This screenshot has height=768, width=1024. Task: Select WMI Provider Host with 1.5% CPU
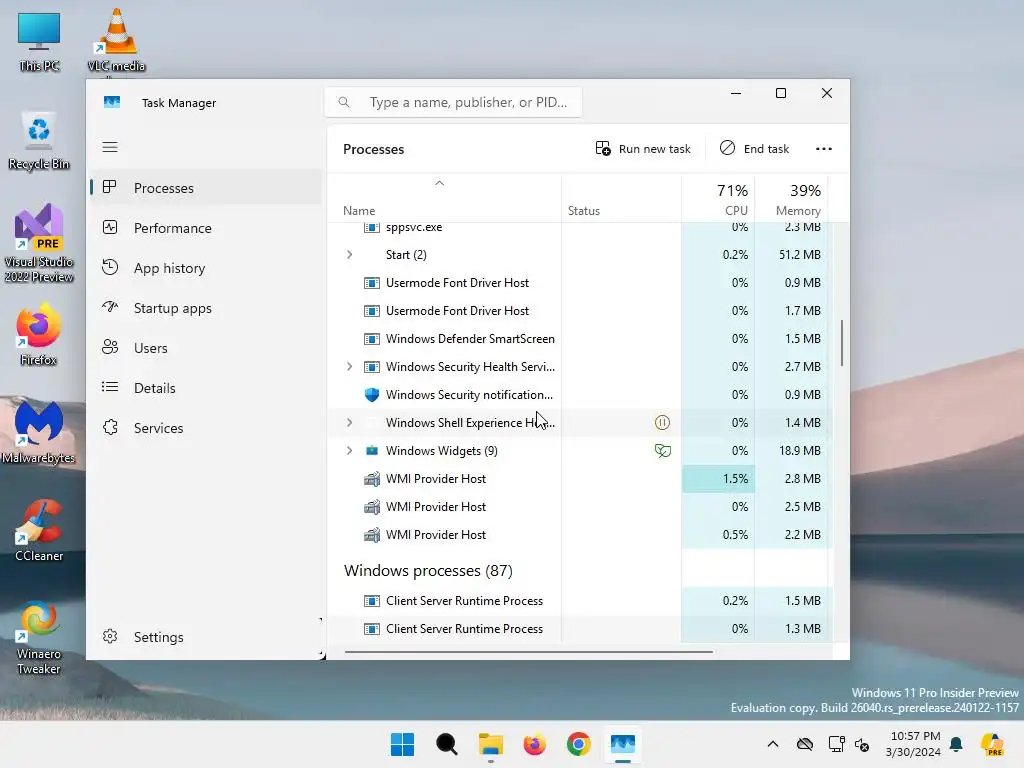coord(579,479)
